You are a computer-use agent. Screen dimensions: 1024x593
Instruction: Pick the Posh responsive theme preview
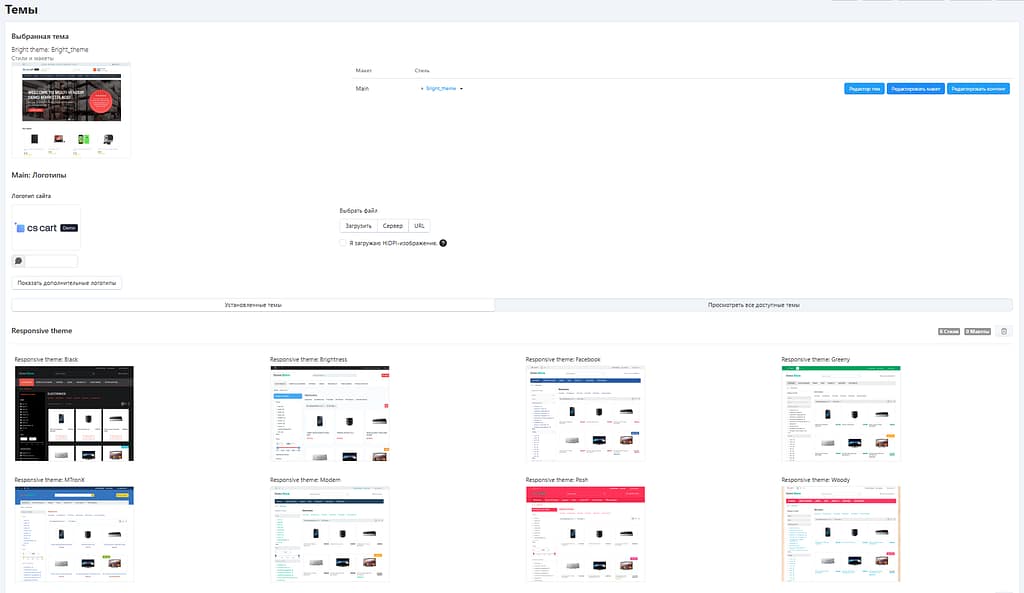pyautogui.click(x=585, y=533)
